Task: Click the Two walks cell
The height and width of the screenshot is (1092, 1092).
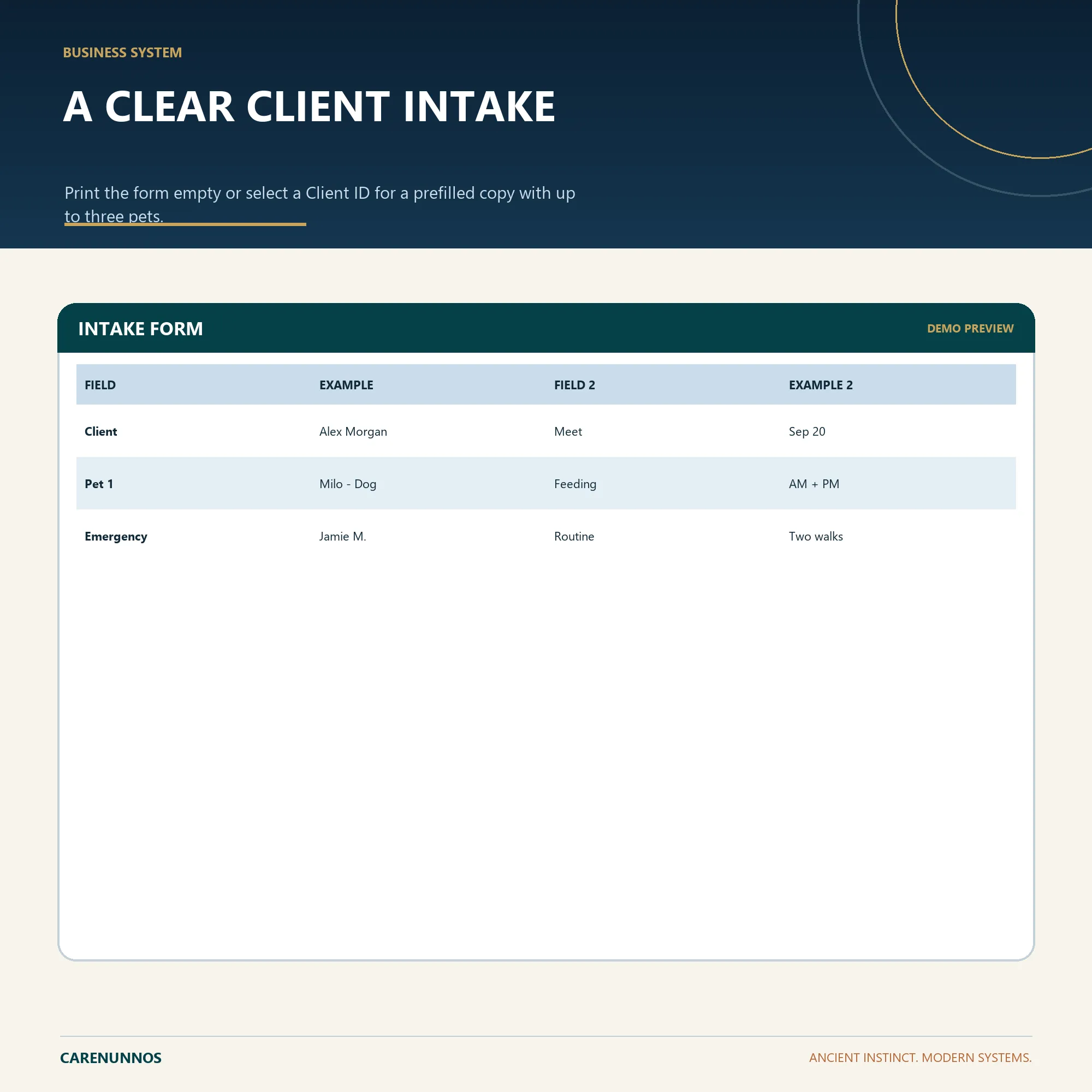Action: (816, 536)
